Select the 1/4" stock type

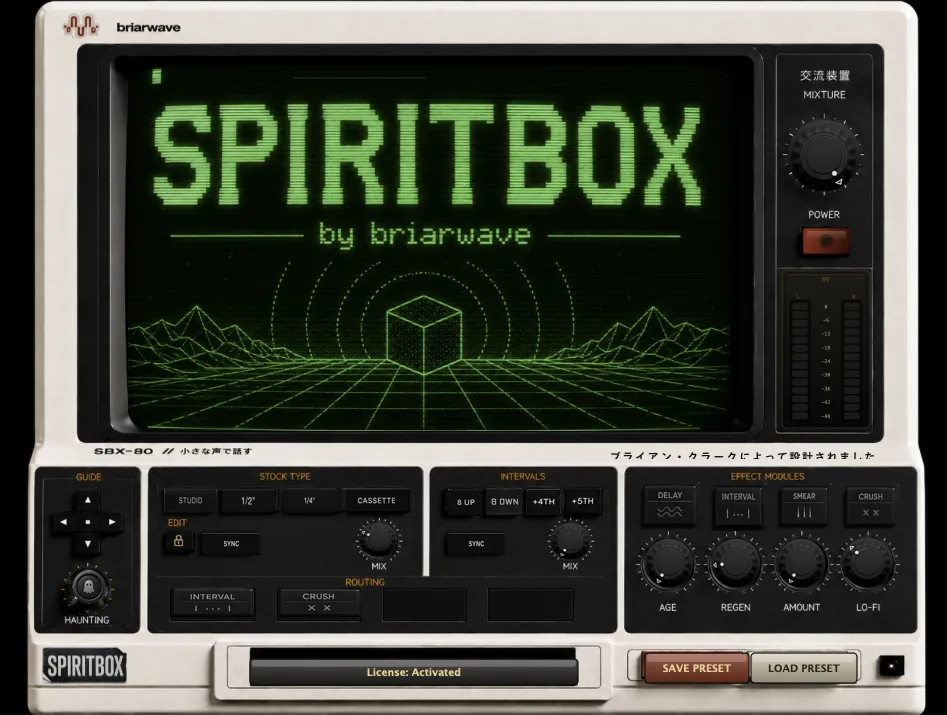click(309, 501)
